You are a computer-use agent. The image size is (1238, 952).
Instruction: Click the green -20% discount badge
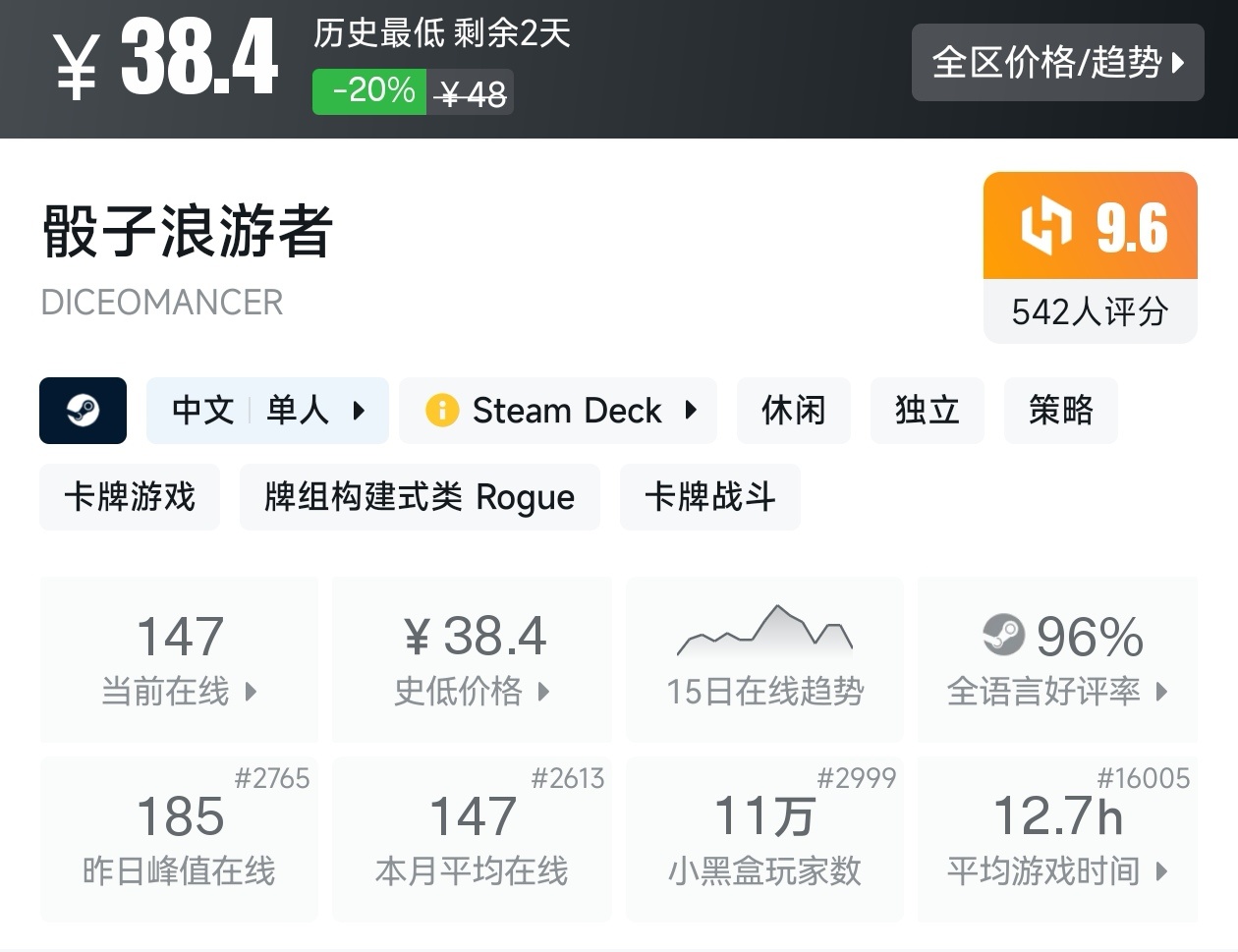[x=369, y=91]
